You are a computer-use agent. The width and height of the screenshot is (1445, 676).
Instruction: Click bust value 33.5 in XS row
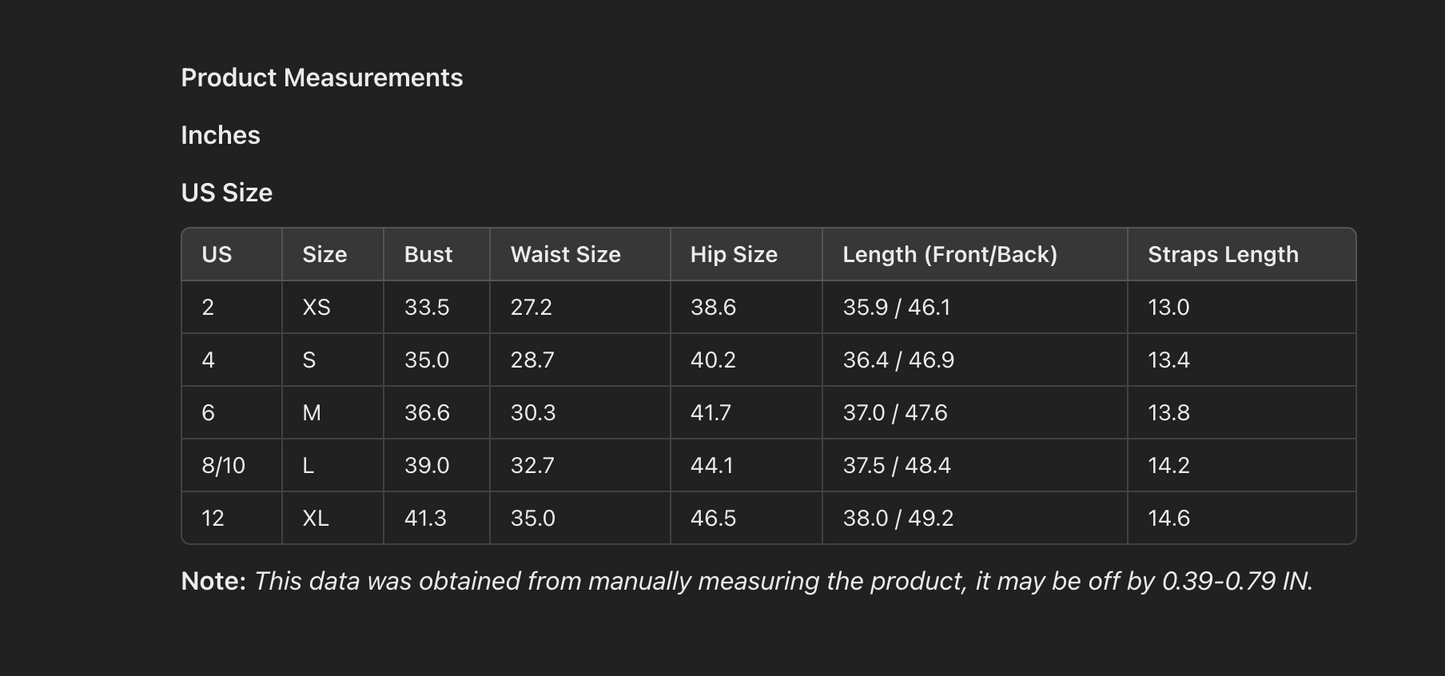tap(427, 308)
